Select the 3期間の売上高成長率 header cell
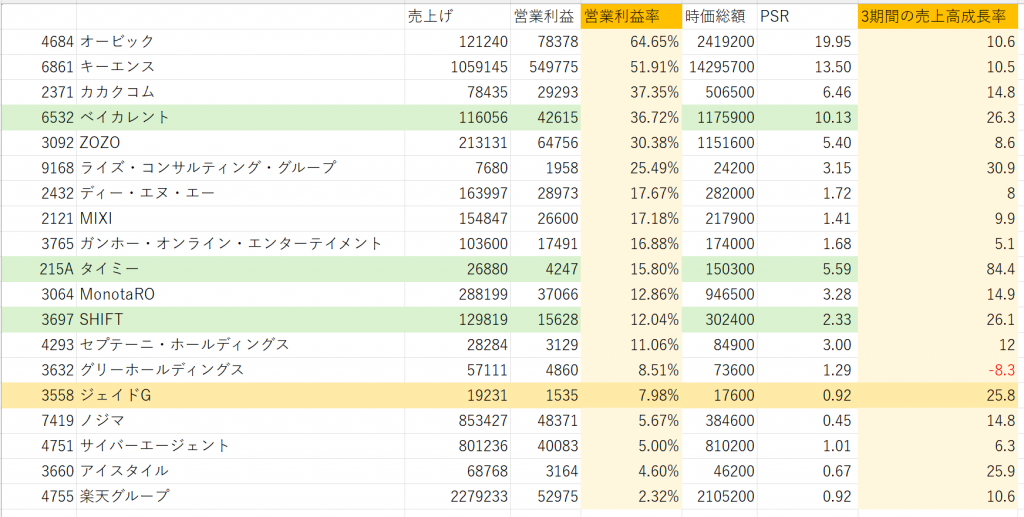This screenshot has width=1024, height=517. [x=939, y=16]
